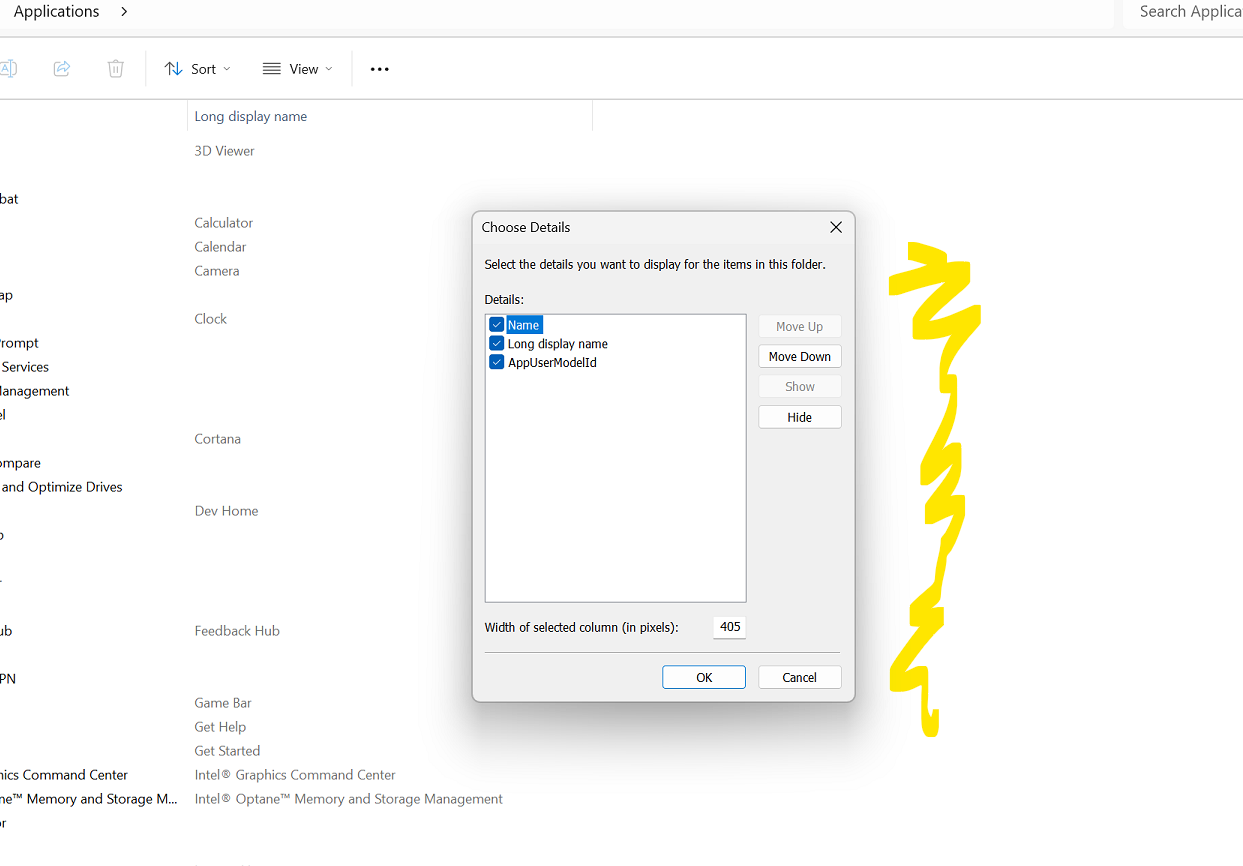Click the Search Applications box
Screen dimensions: 1243x866
1192,12
